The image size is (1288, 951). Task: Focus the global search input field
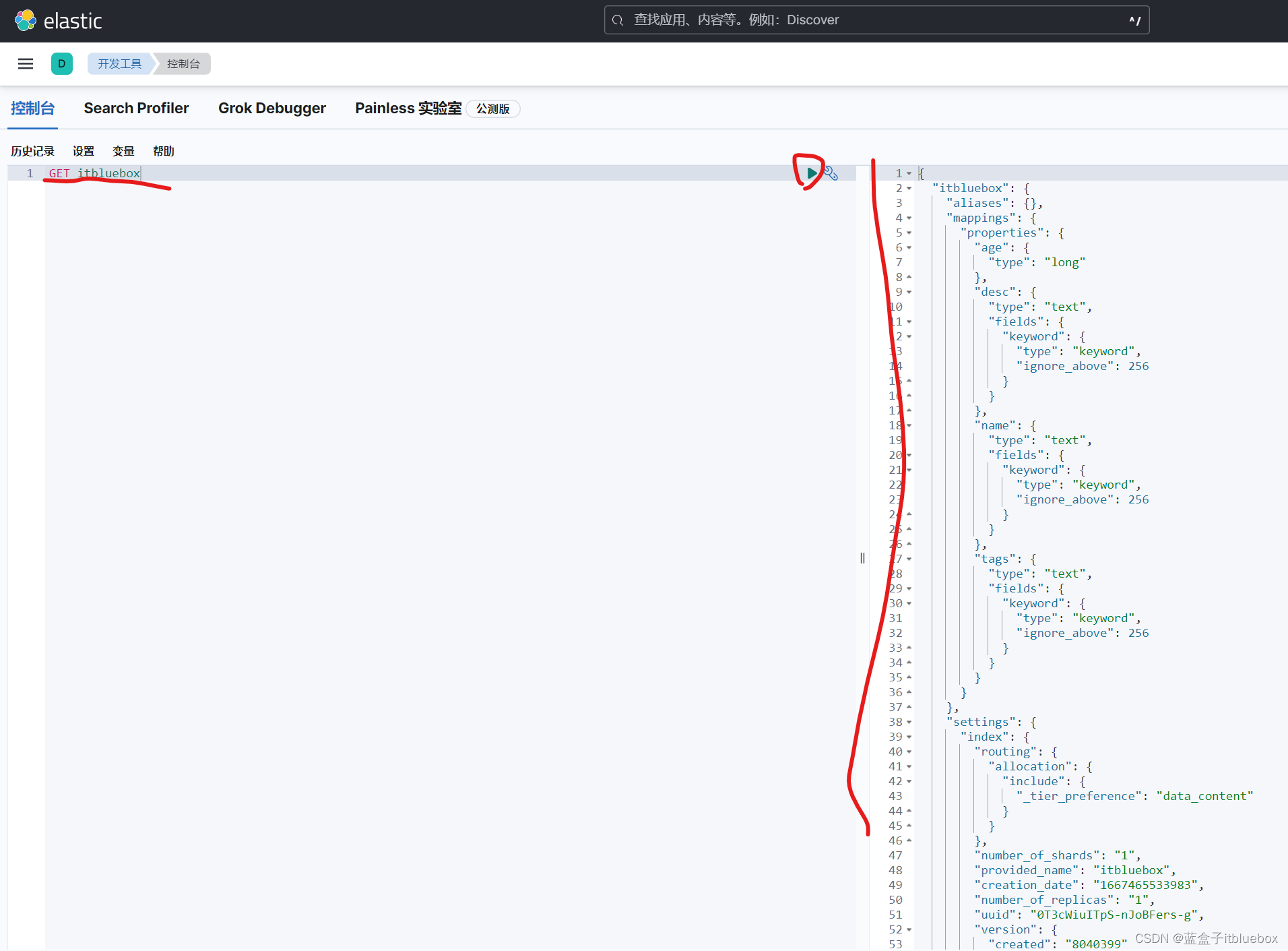[x=876, y=20]
